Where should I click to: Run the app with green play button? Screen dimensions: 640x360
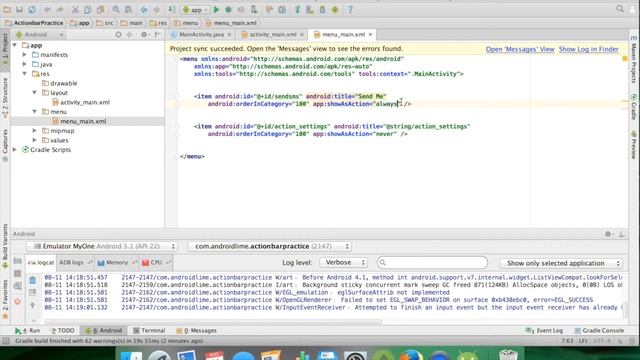(217, 9)
